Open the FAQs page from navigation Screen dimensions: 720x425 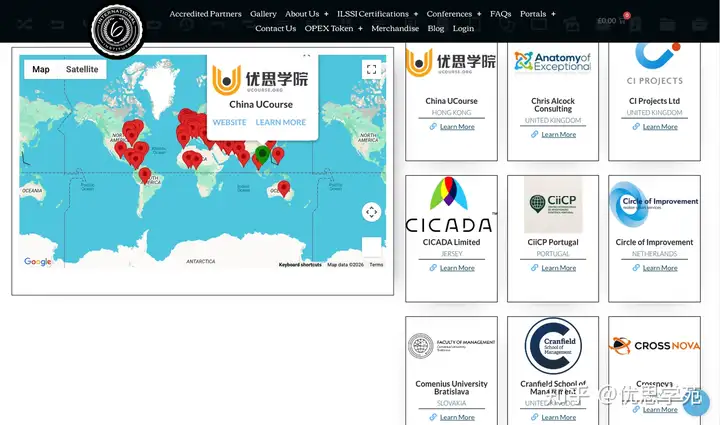pyautogui.click(x=501, y=14)
